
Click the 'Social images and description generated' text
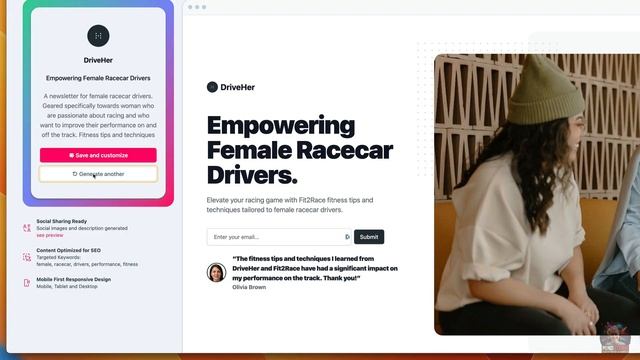pyautogui.click(x=82, y=228)
